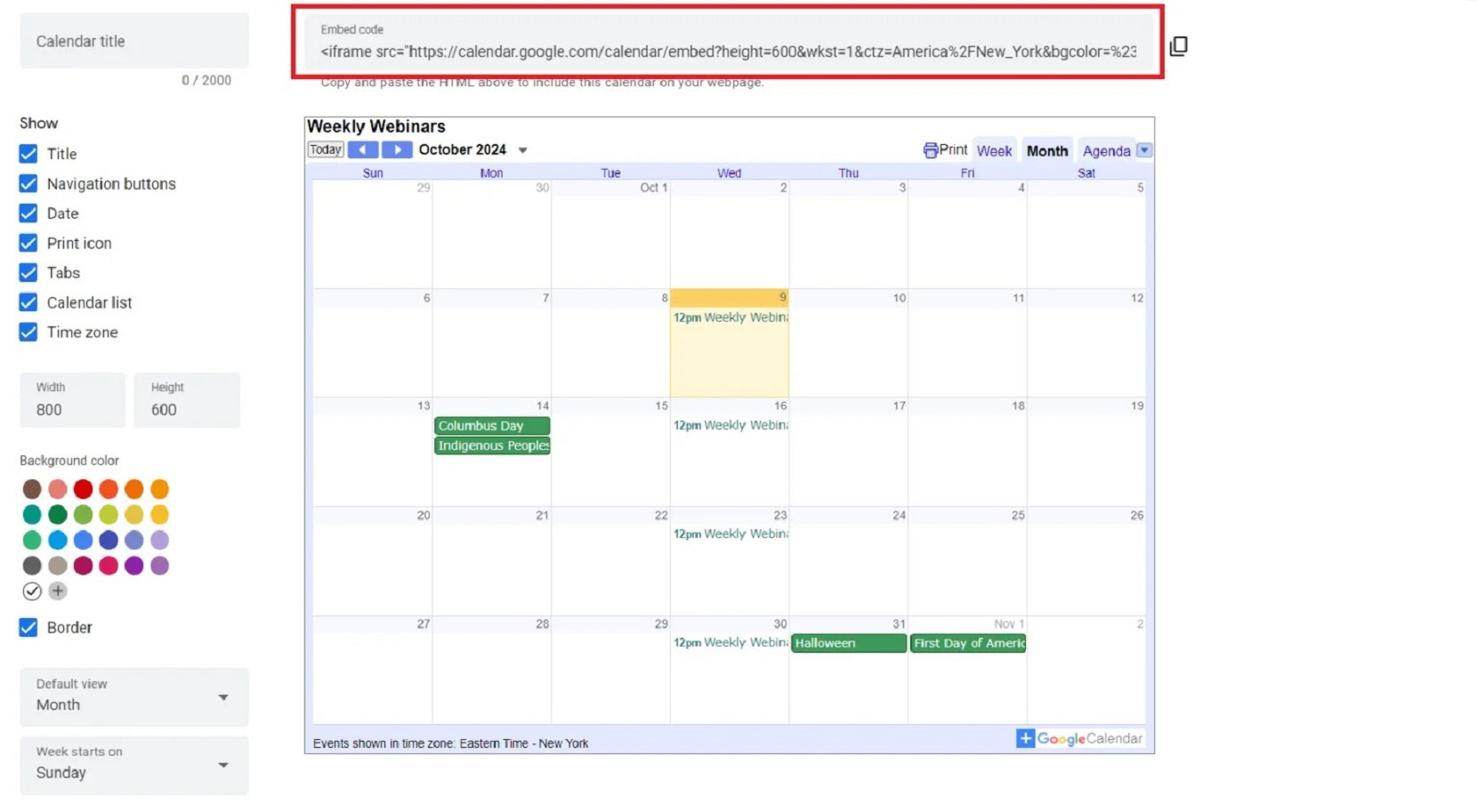1477x812 pixels.
Task: Click the Calendar title input field
Action: click(x=133, y=40)
